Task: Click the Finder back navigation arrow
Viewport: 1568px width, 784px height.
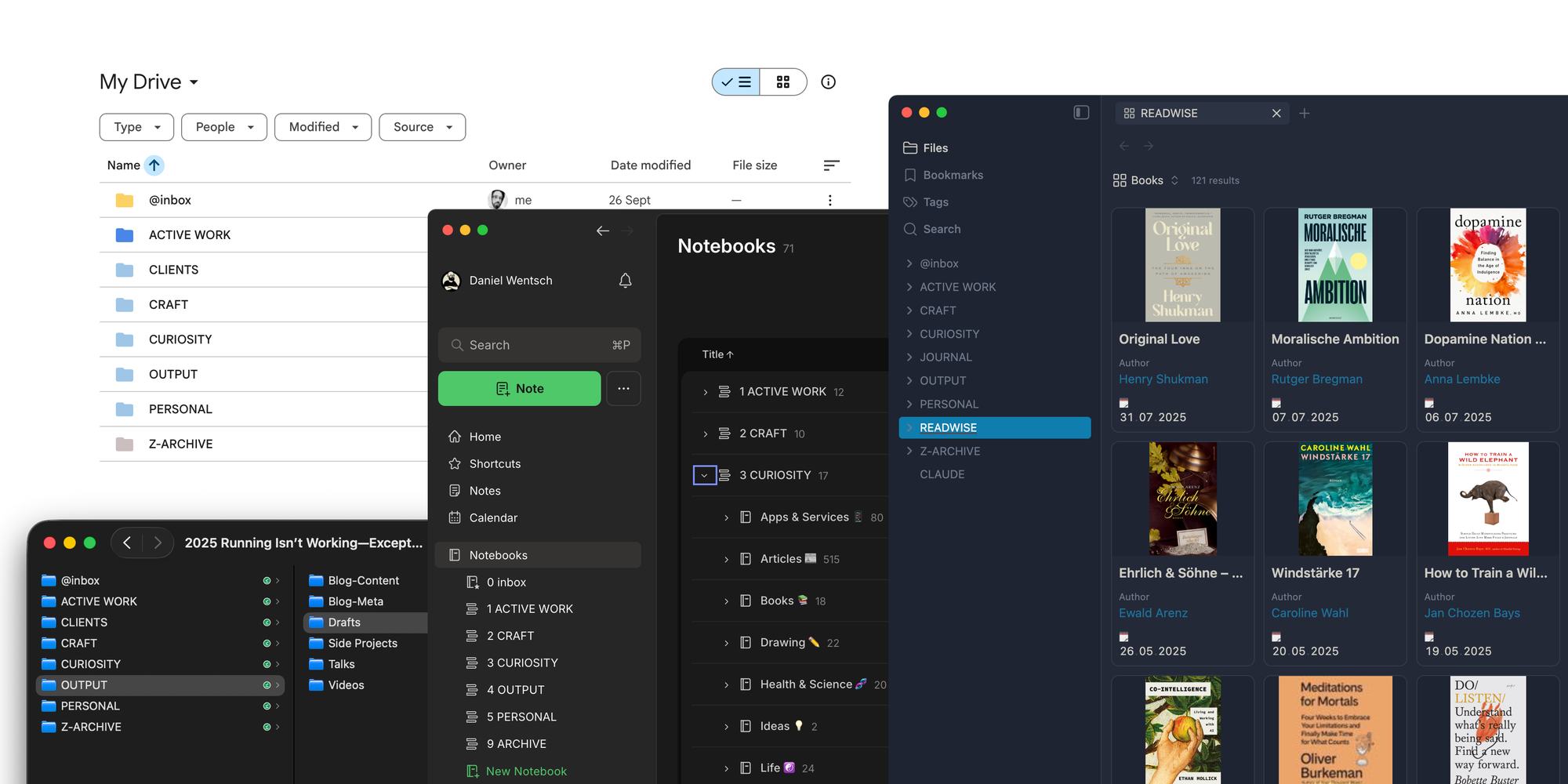Action: [x=127, y=543]
